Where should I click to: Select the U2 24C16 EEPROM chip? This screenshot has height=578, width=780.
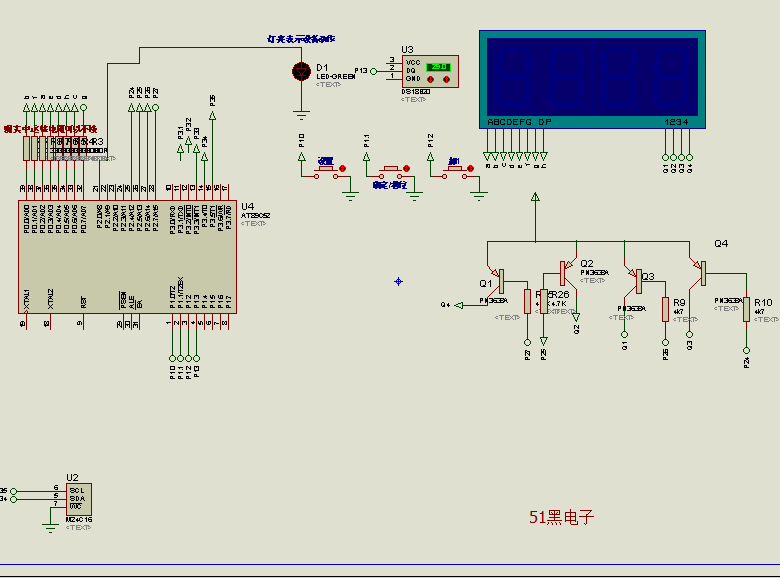pos(79,499)
